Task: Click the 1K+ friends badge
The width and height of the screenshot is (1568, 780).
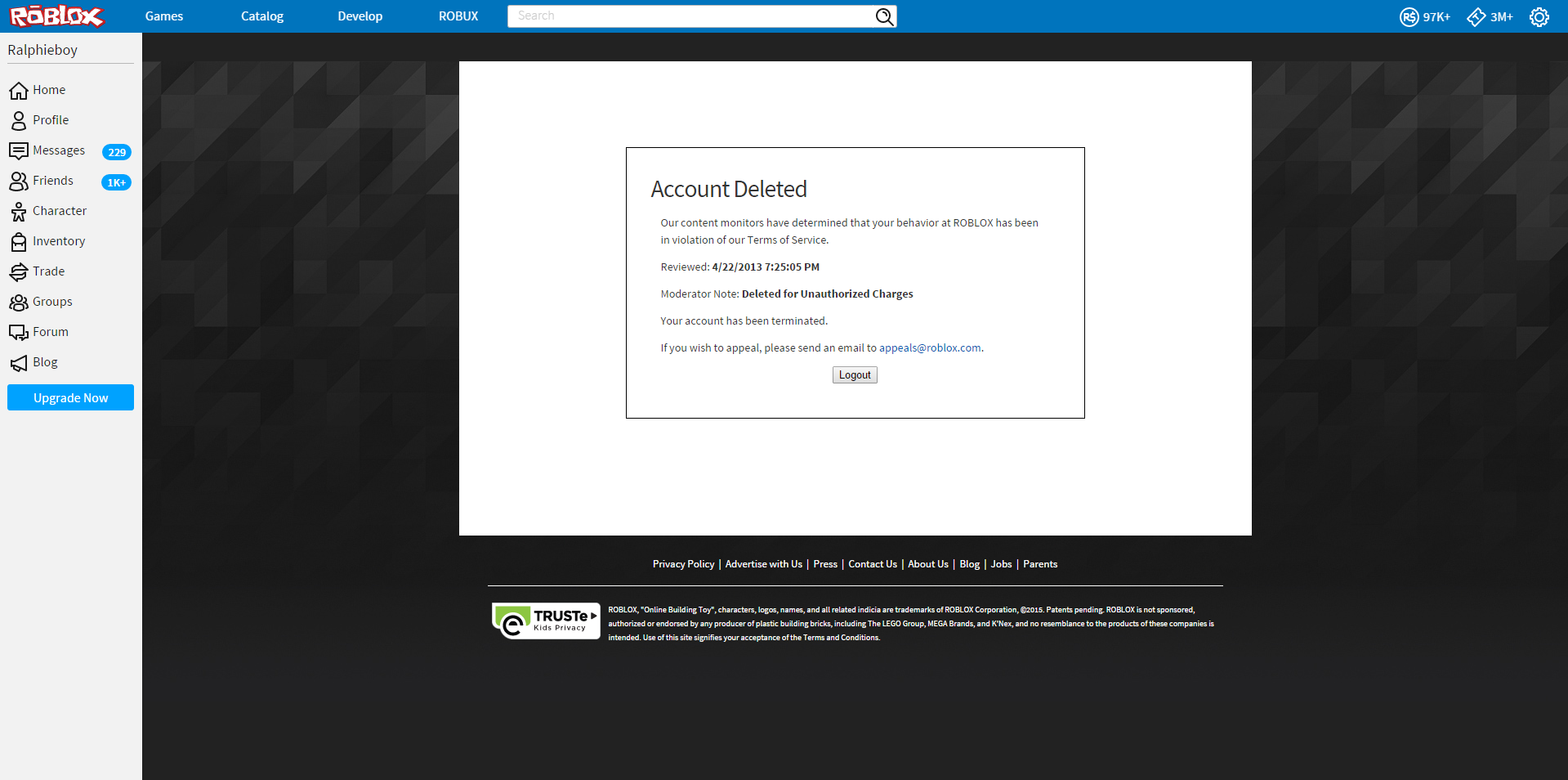Action: 116,182
